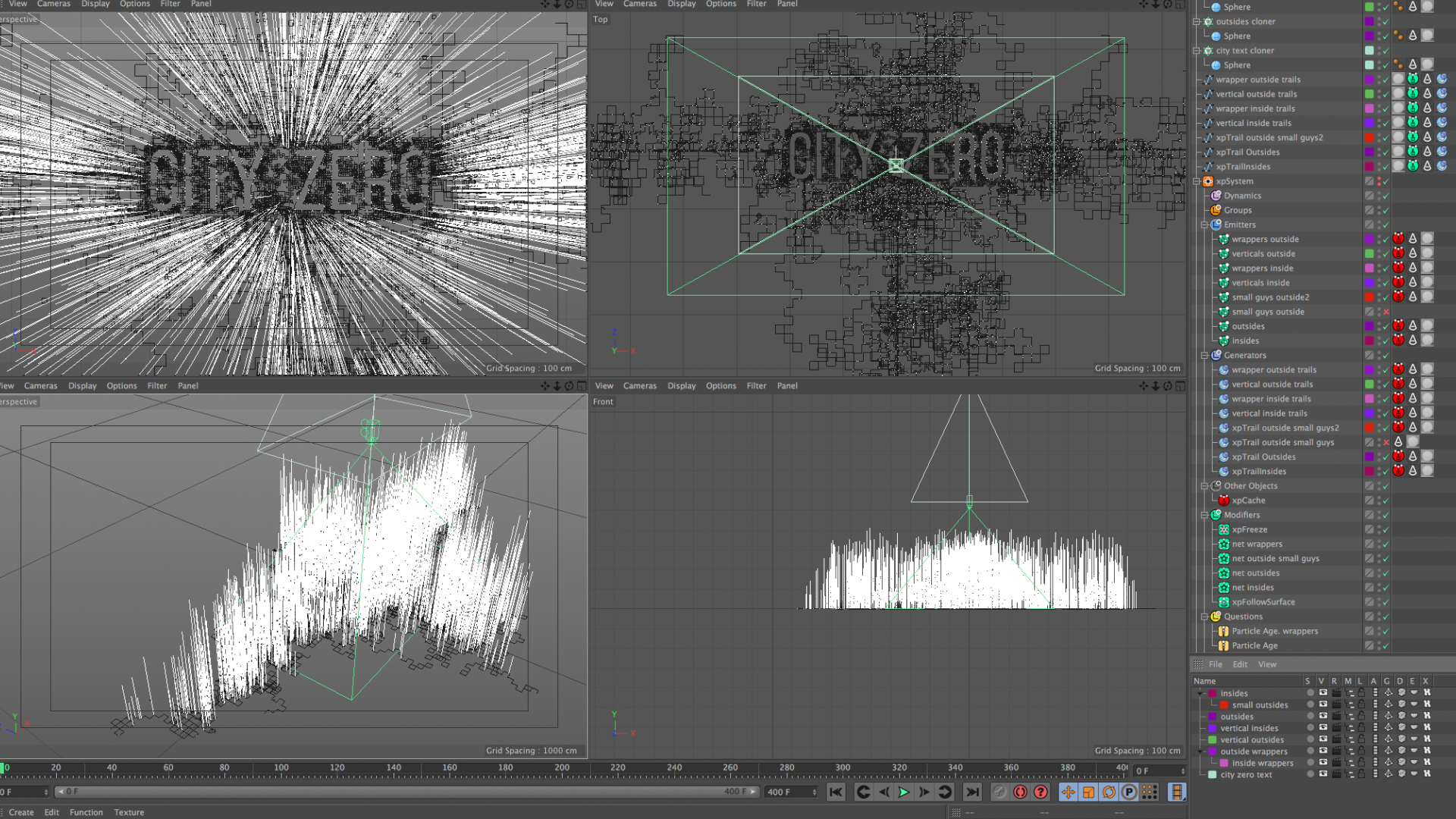Screen dimensions: 1456x819
Task: Open Display menu in Front viewport
Action: pos(682,386)
